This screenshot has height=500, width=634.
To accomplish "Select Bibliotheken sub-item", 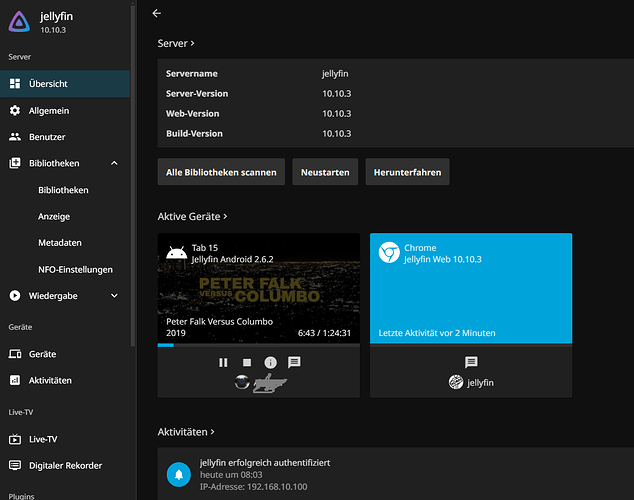I will pyautogui.click(x=63, y=190).
